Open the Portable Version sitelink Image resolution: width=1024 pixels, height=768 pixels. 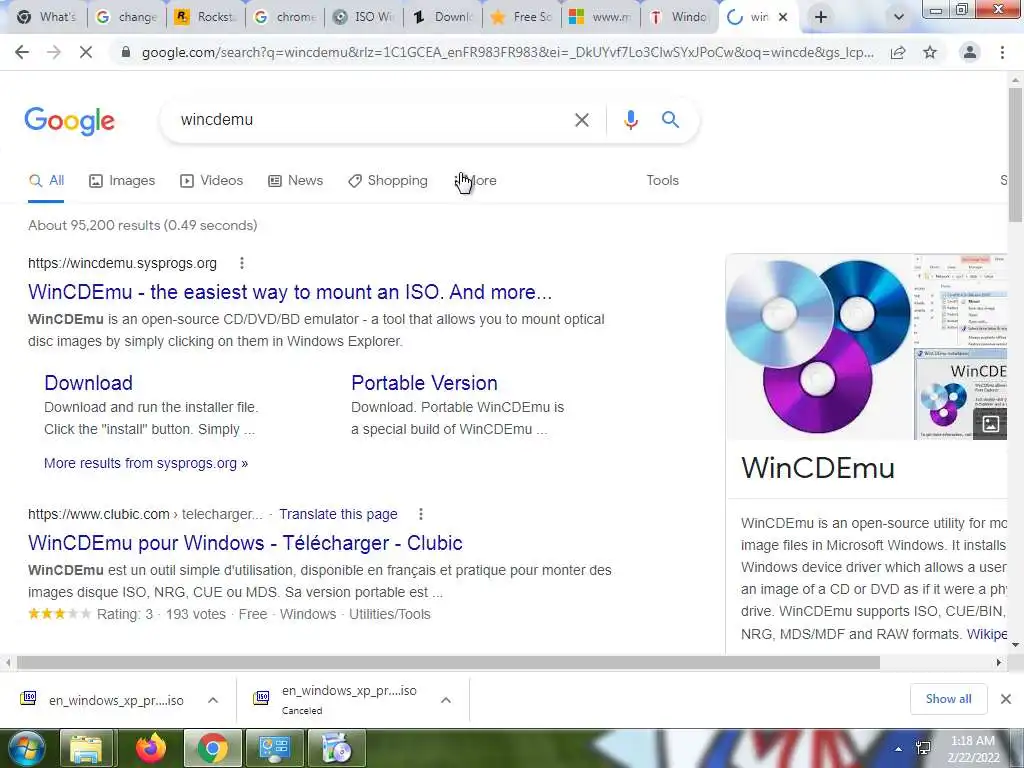[424, 383]
